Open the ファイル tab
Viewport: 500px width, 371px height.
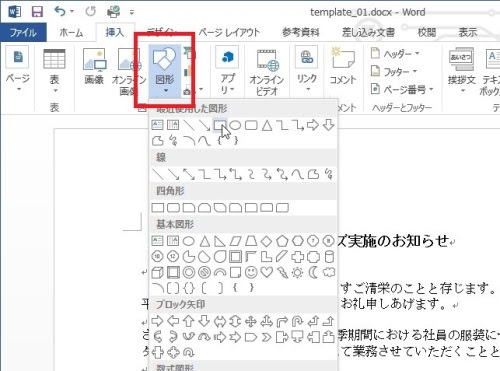(x=23, y=33)
